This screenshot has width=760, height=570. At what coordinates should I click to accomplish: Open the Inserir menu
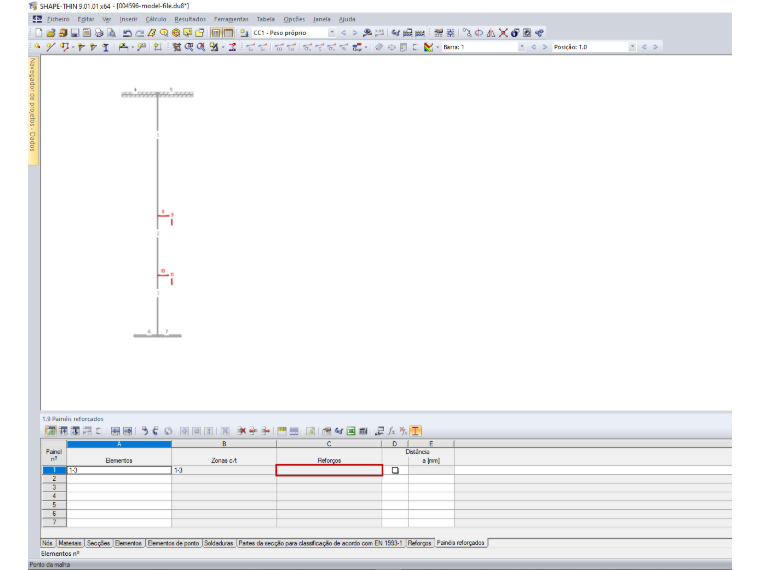[x=128, y=19]
